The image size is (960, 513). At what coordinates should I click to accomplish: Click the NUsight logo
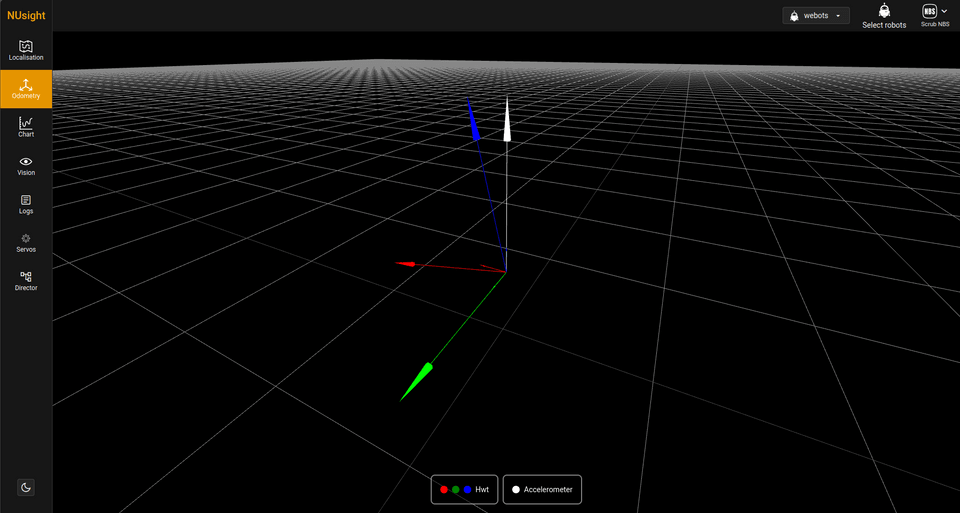click(26, 16)
